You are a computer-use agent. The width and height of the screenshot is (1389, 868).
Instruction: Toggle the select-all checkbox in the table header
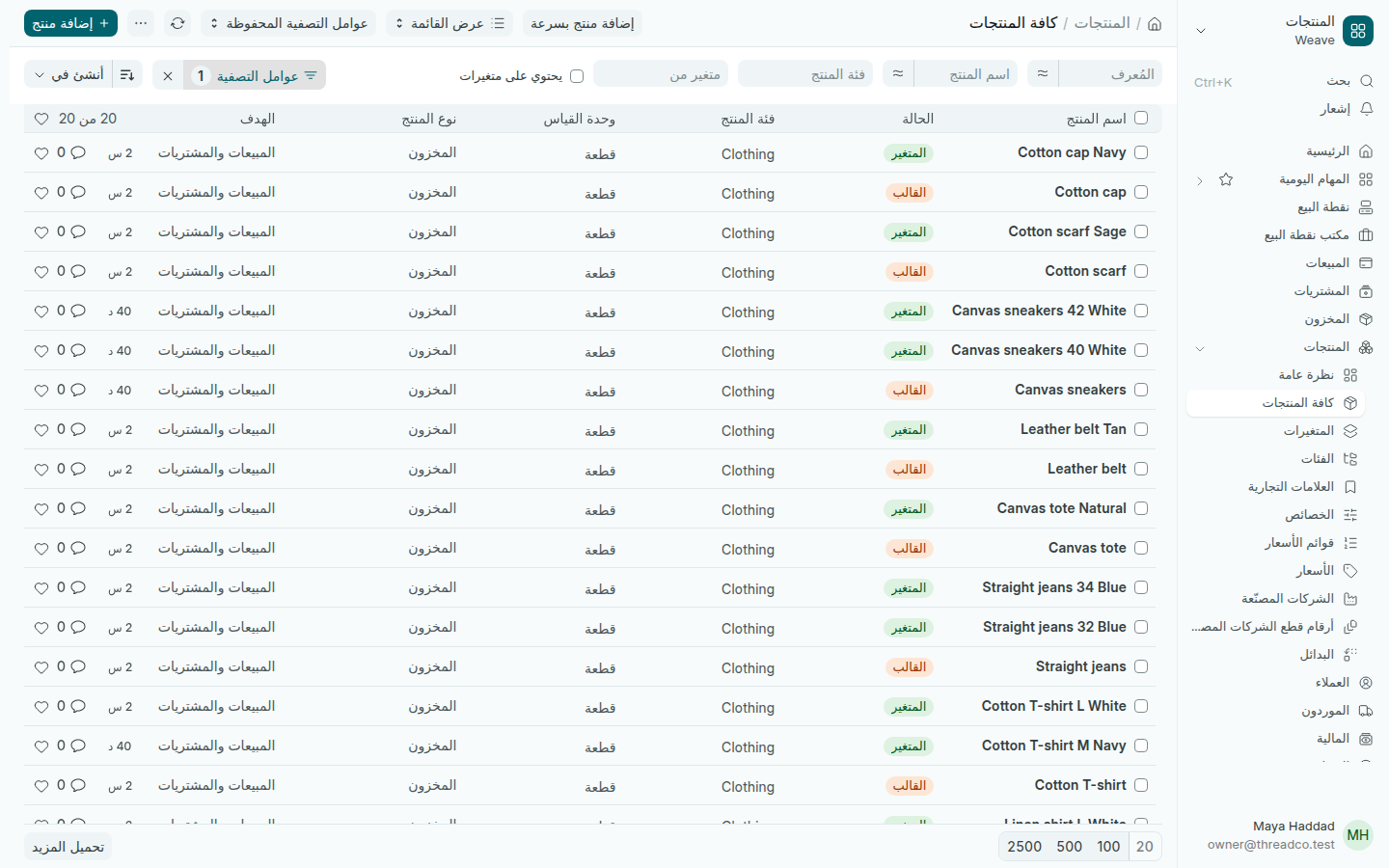tap(1141, 118)
